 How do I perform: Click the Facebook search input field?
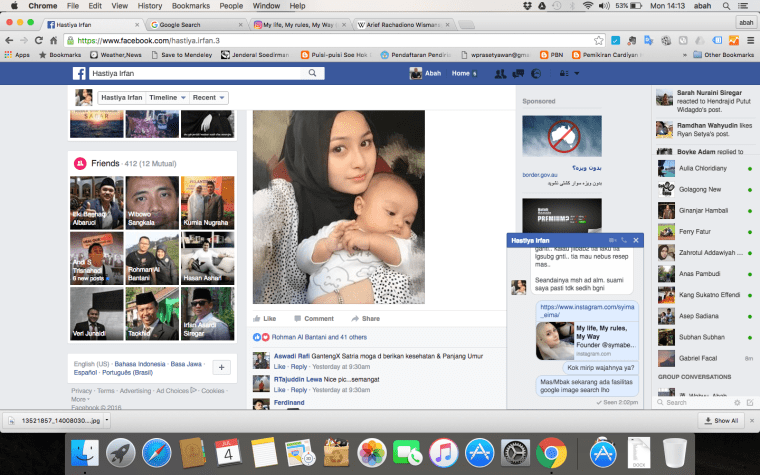[196, 73]
